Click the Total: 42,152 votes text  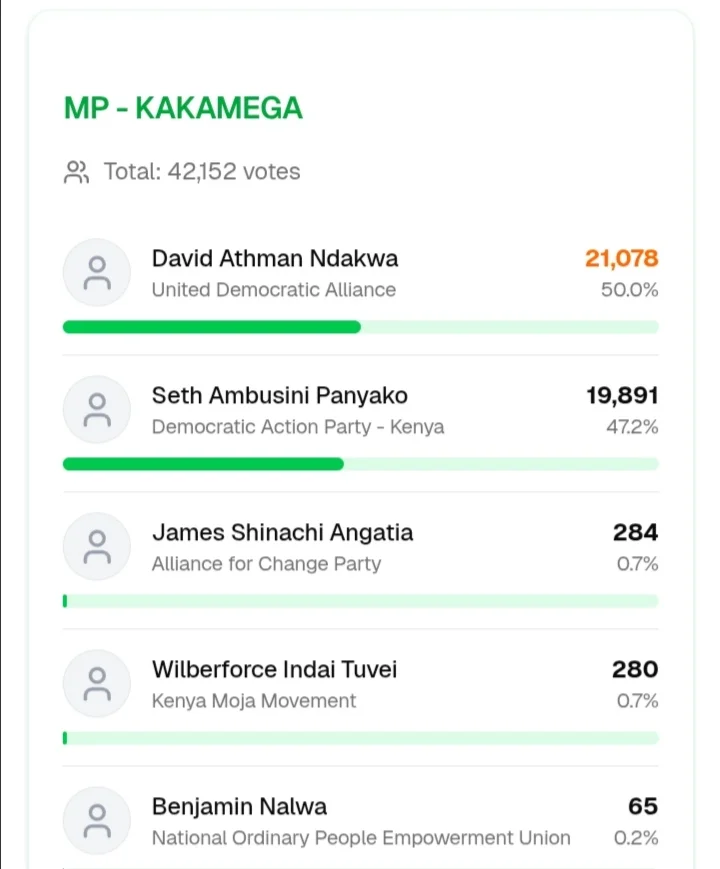click(x=202, y=172)
